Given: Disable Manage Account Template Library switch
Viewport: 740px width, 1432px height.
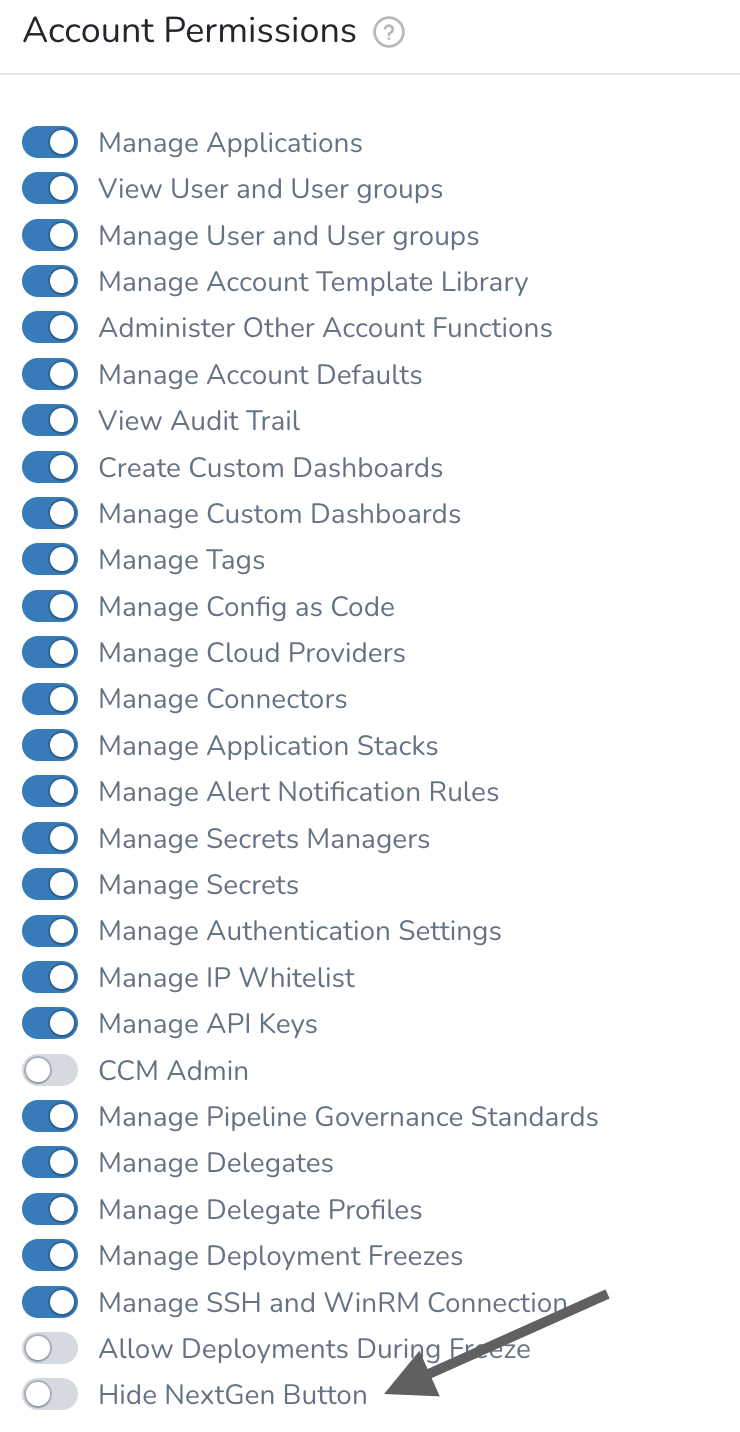Looking at the screenshot, I should pyautogui.click(x=50, y=281).
